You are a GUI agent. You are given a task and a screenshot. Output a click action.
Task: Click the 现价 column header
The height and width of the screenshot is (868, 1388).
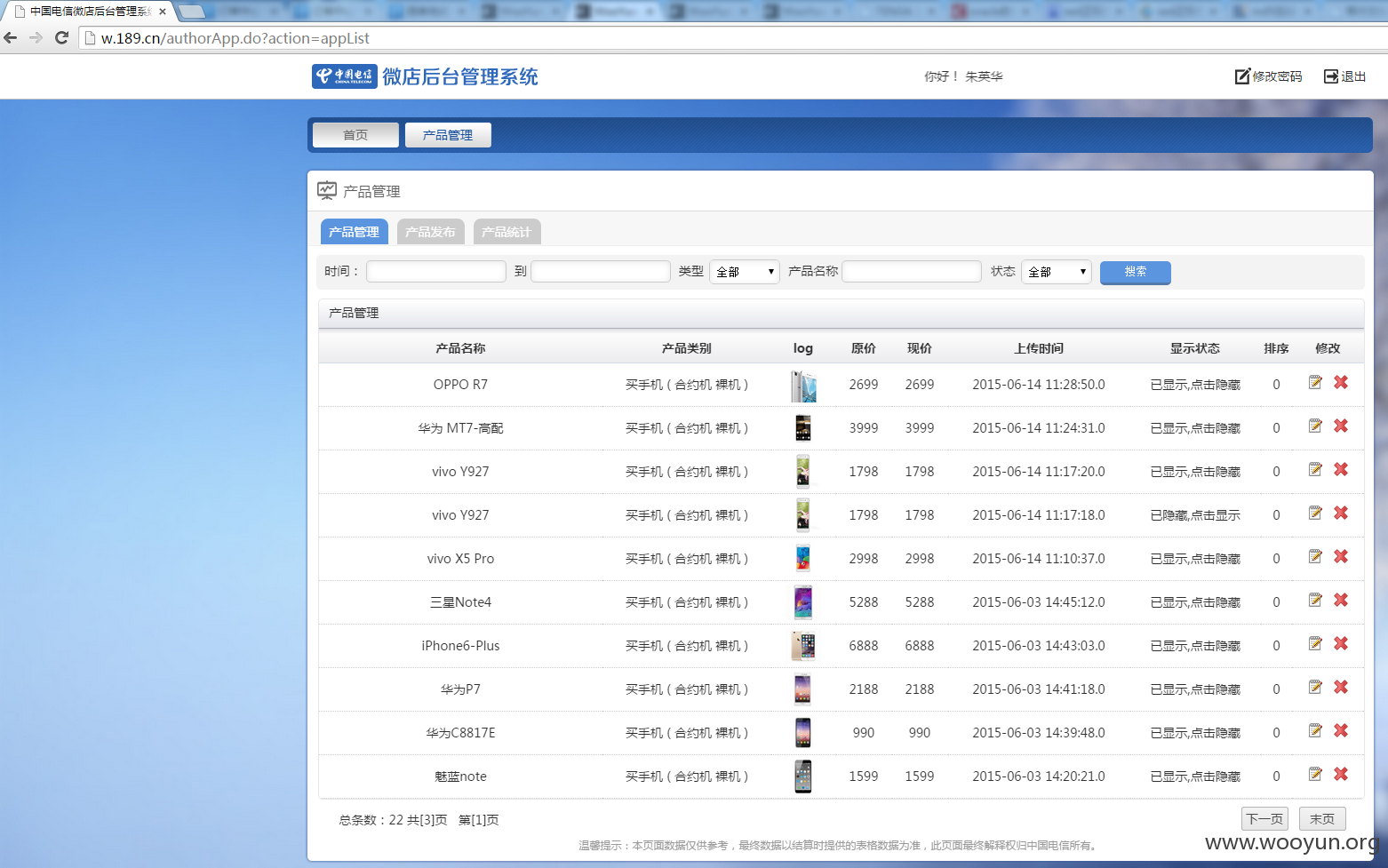[920, 348]
